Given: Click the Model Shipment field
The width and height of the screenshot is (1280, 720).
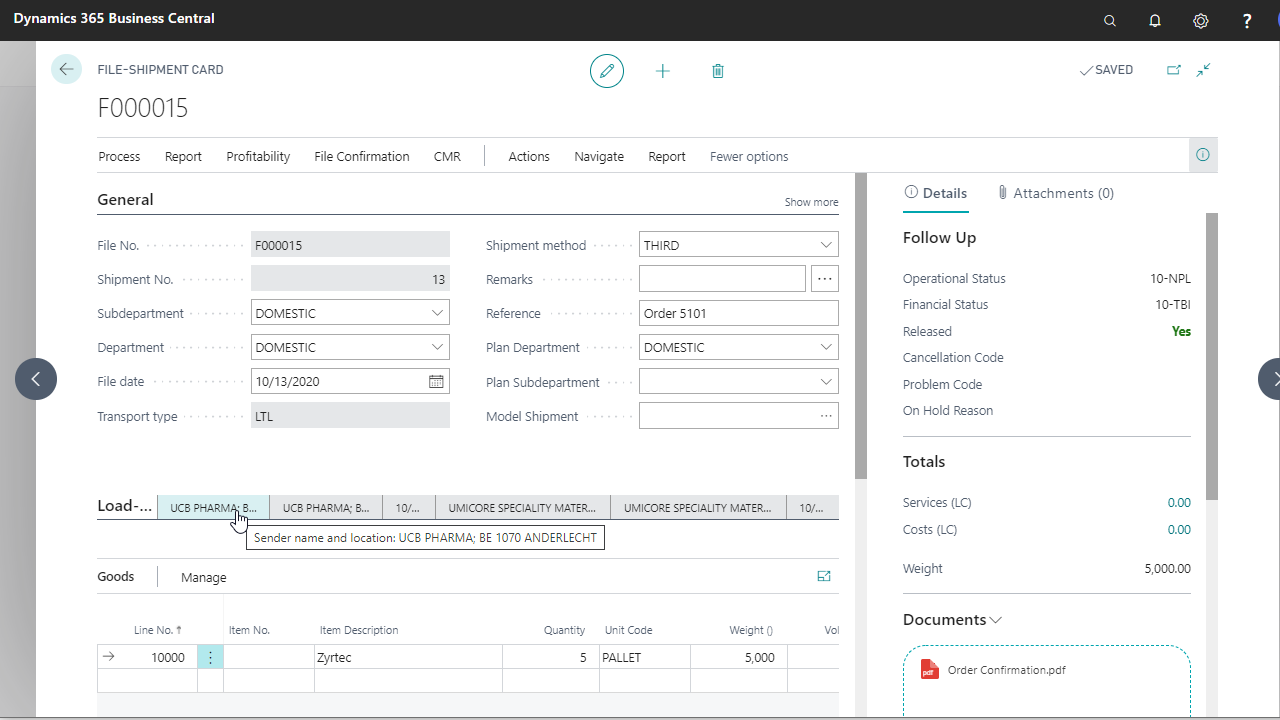Looking at the screenshot, I should click(739, 416).
